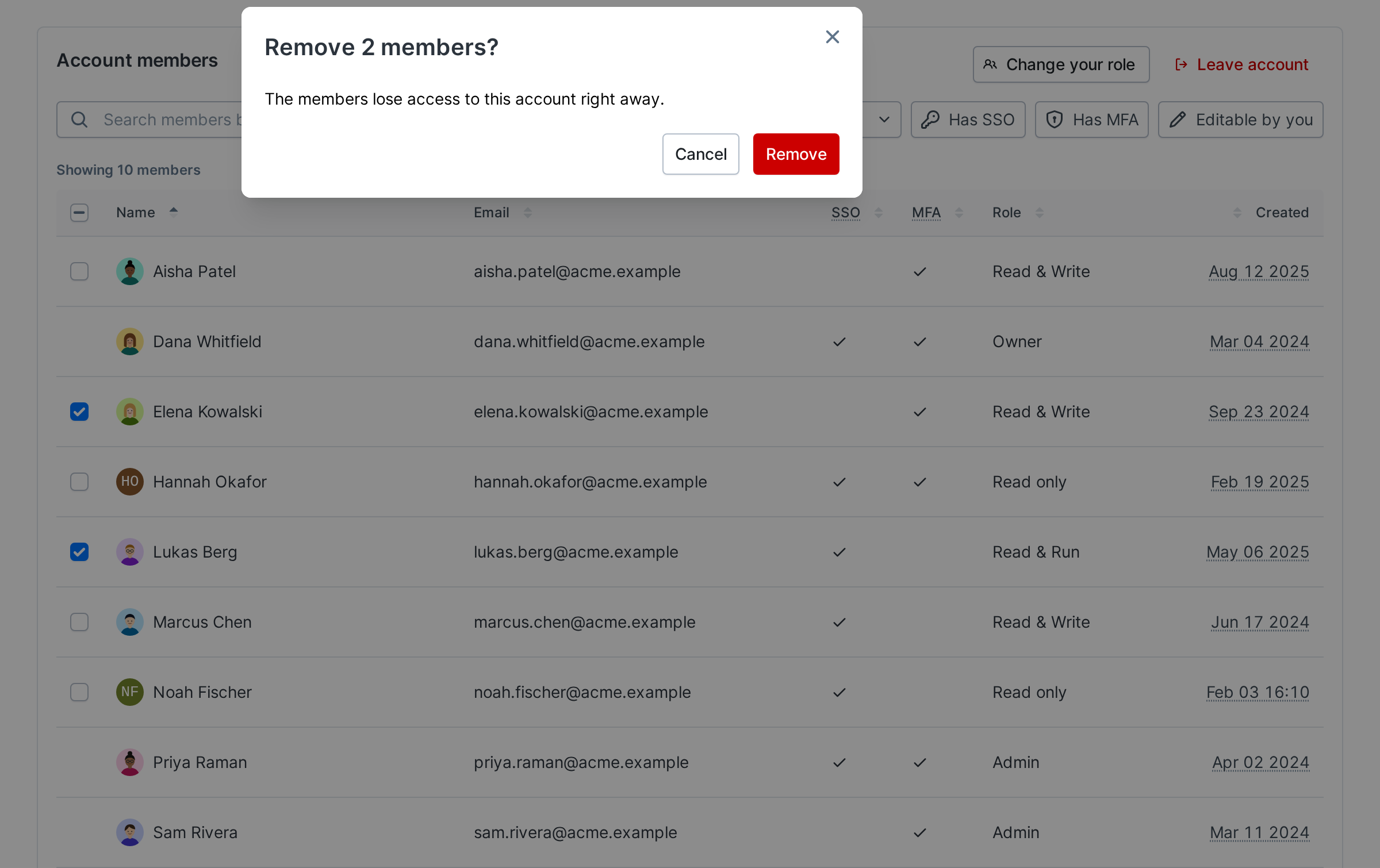The image size is (1380, 868).
Task: Sort by MFA column sort arrows
Action: tap(959, 213)
